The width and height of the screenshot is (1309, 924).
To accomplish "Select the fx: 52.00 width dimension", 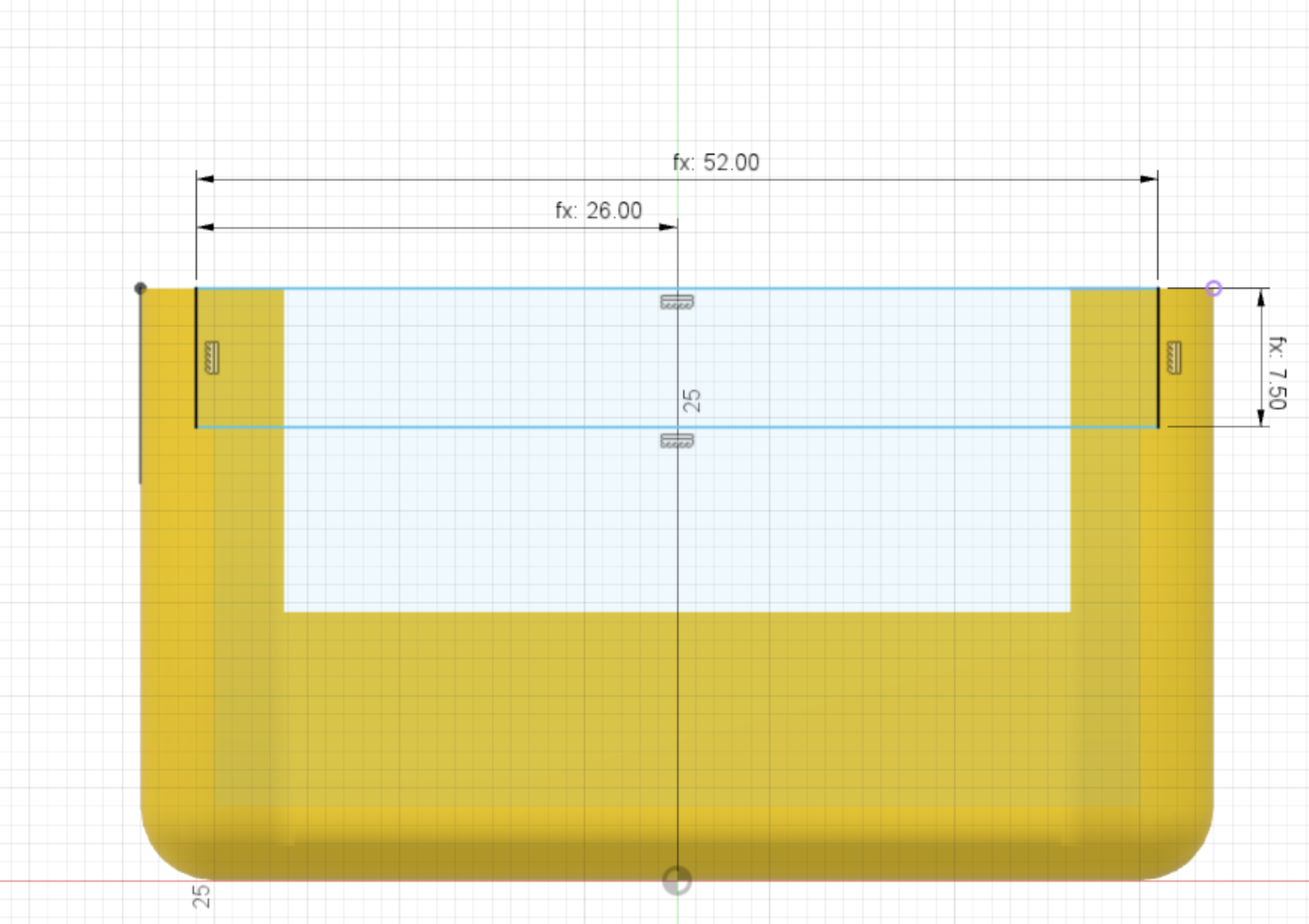I will 715,163.
